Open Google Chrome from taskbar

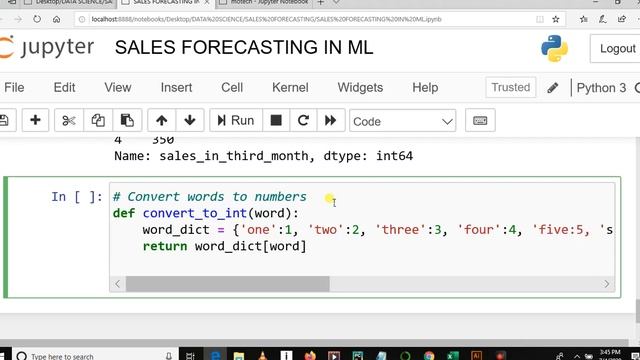tap(429, 356)
